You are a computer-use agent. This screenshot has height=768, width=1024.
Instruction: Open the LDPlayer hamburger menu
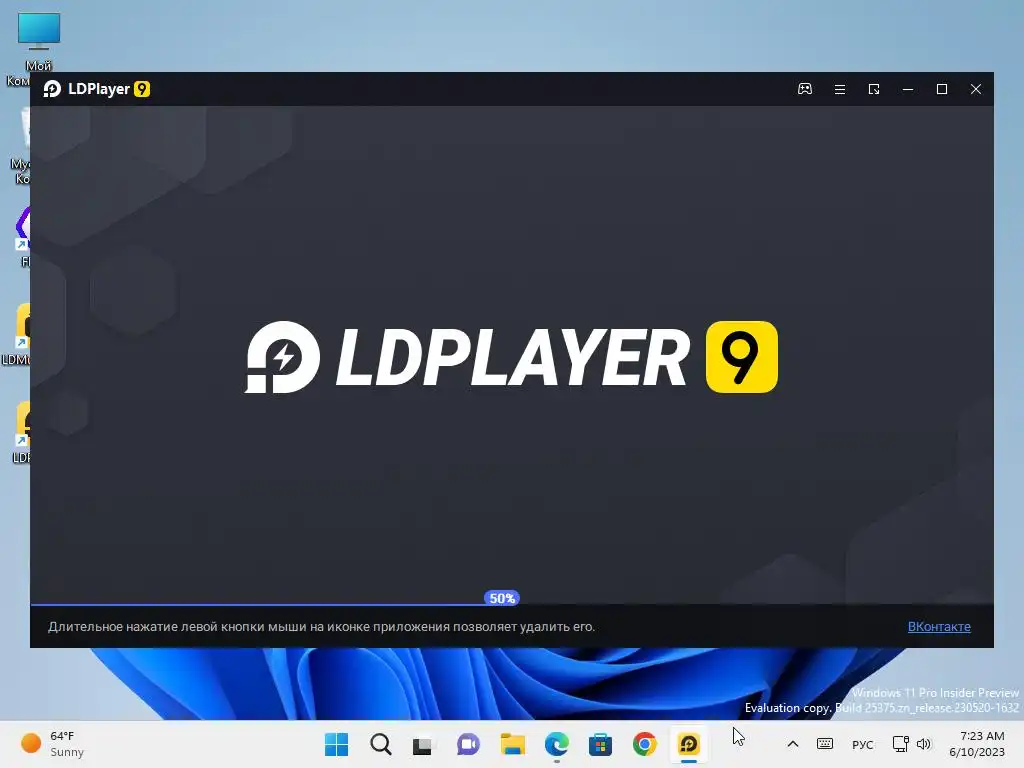(x=840, y=89)
